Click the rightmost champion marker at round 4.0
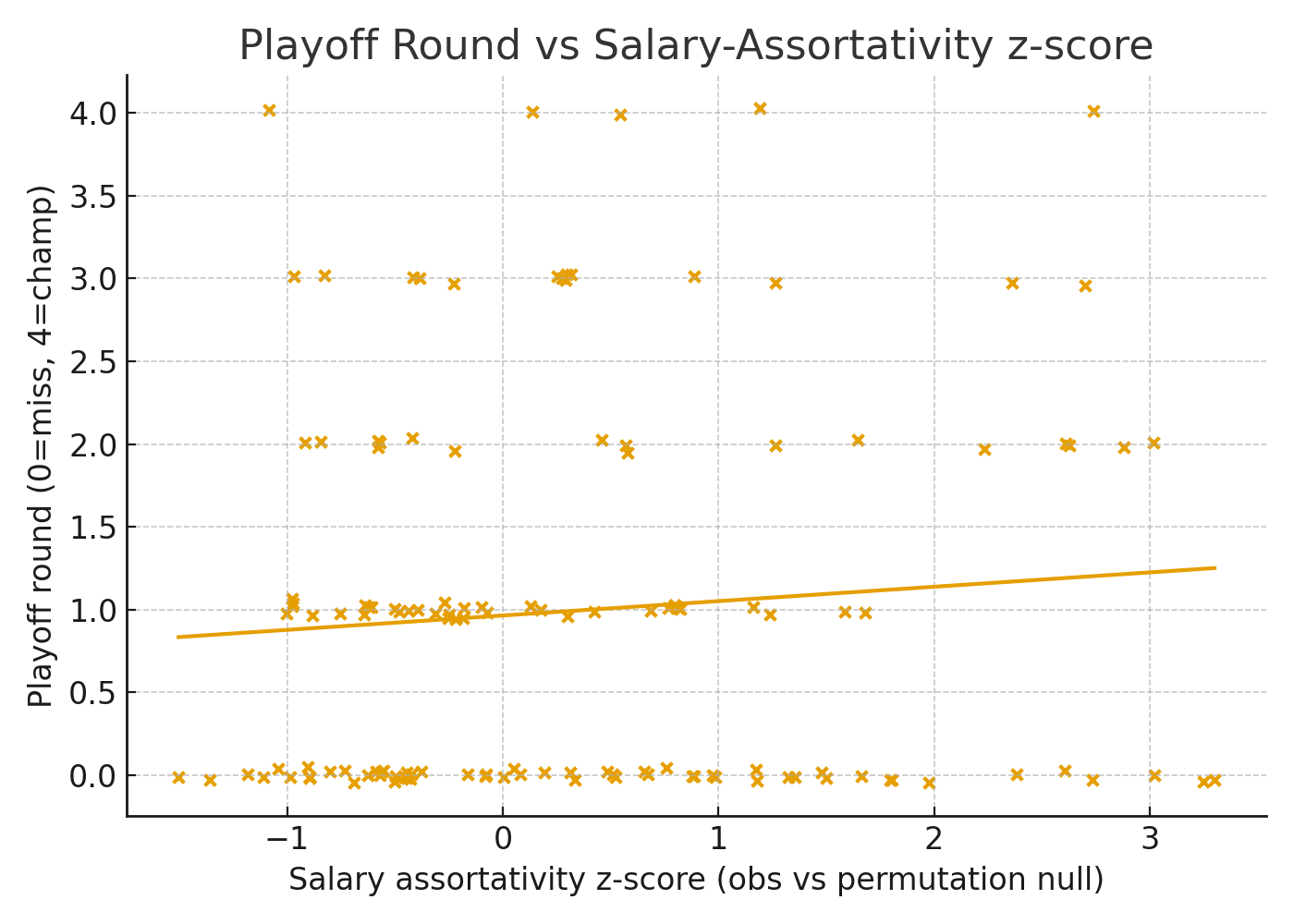 (1093, 112)
